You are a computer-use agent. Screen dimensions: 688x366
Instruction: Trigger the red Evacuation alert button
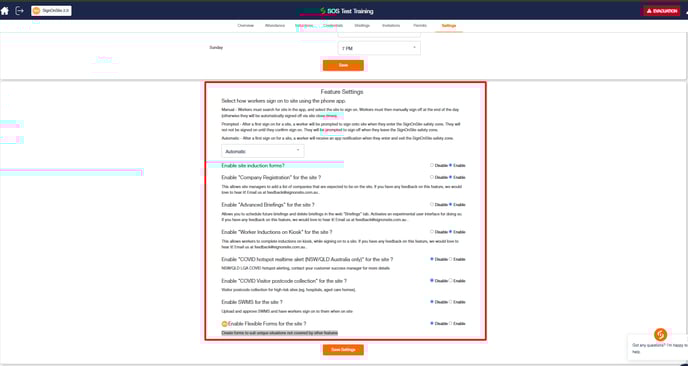coord(662,11)
